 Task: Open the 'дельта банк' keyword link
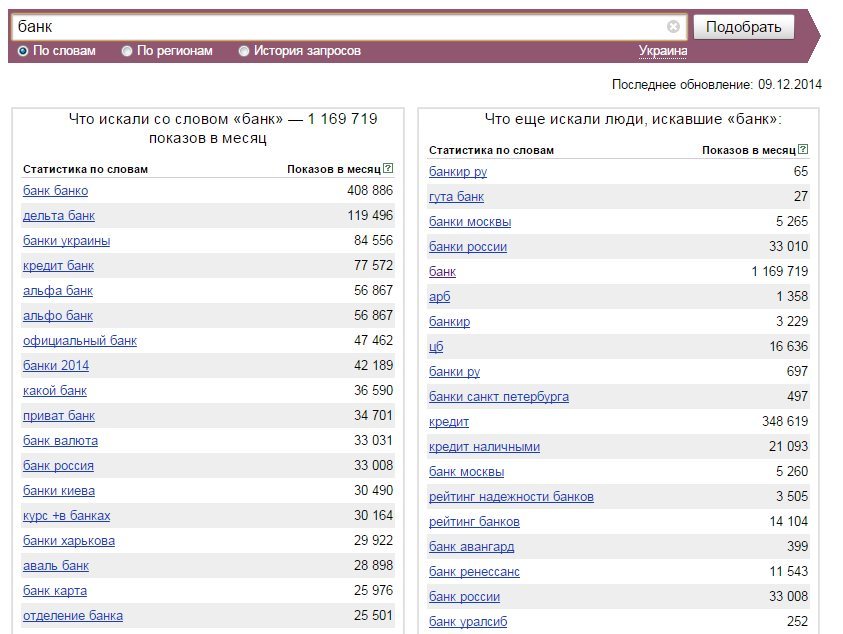click(59, 216)
